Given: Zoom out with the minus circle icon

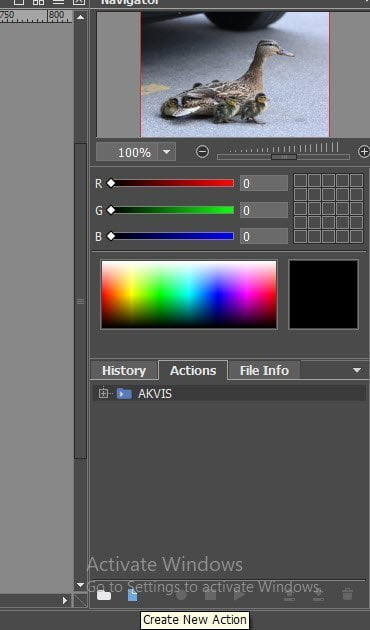Looking at the screenshot, I should click(202, 152).
